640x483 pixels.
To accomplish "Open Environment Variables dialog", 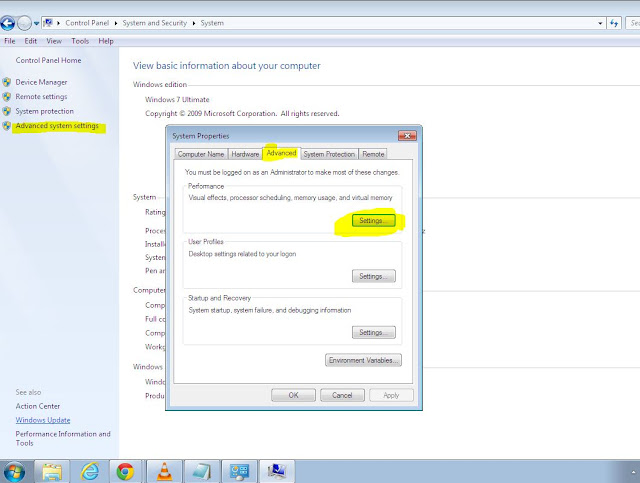I will [363, 360].
